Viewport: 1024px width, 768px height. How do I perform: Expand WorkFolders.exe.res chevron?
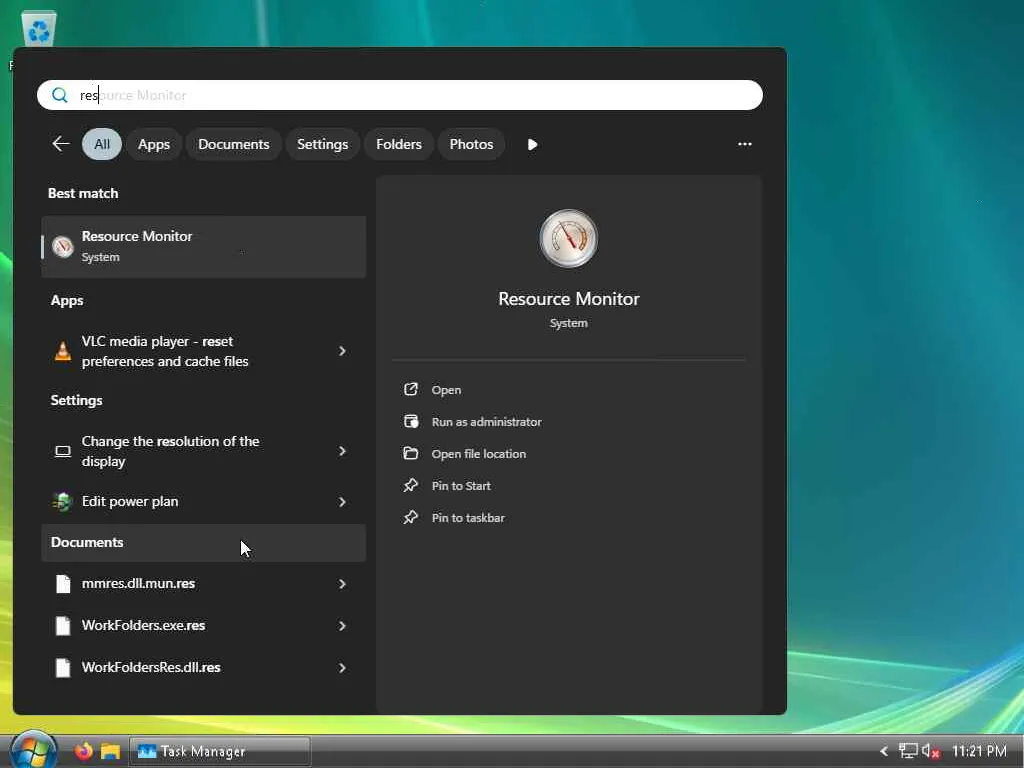tap(342, 626)
